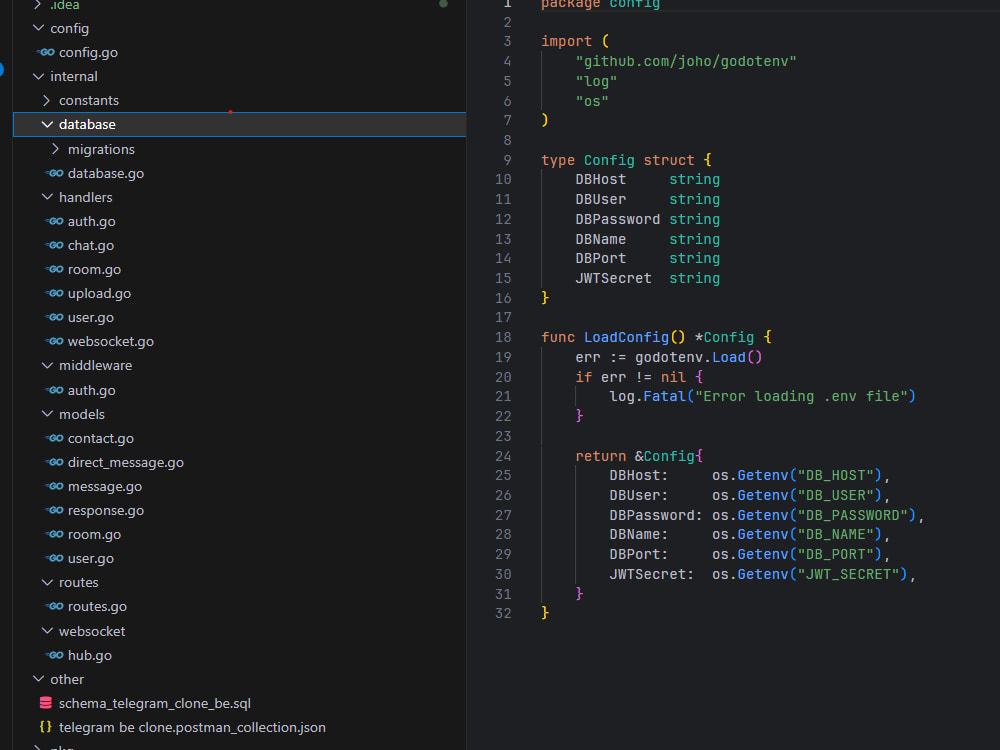Collapse the internal folder chevron

38,76
